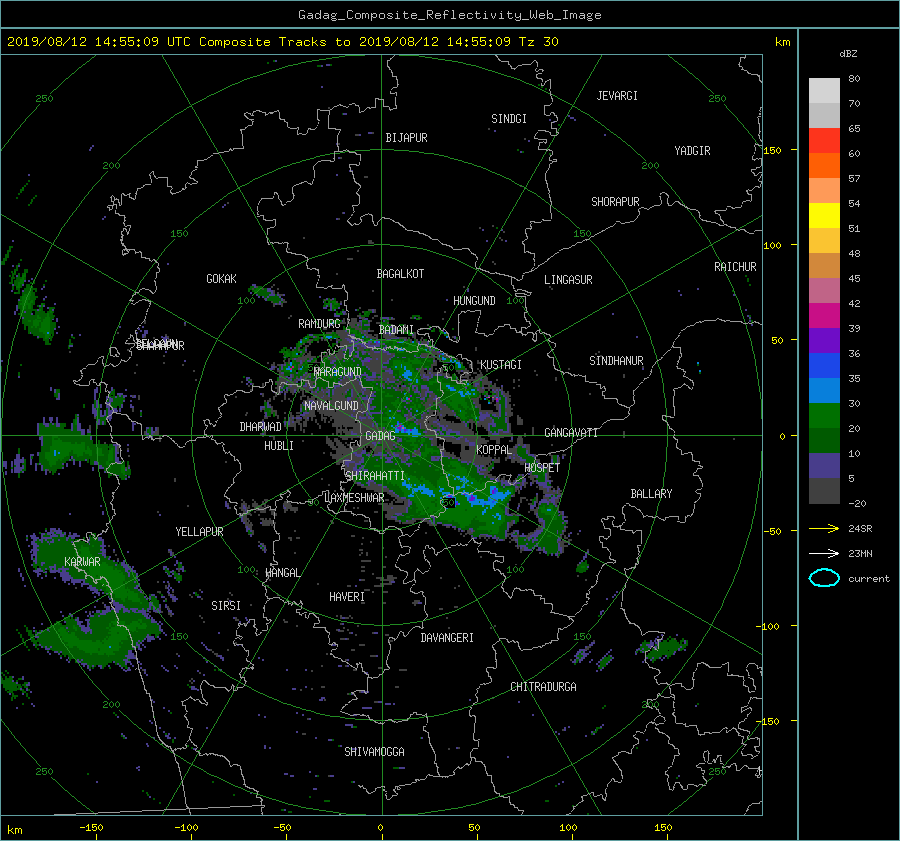Click the LINGASUR town label
The width and height of the screenshot is (900, 841).
[568, 280]
